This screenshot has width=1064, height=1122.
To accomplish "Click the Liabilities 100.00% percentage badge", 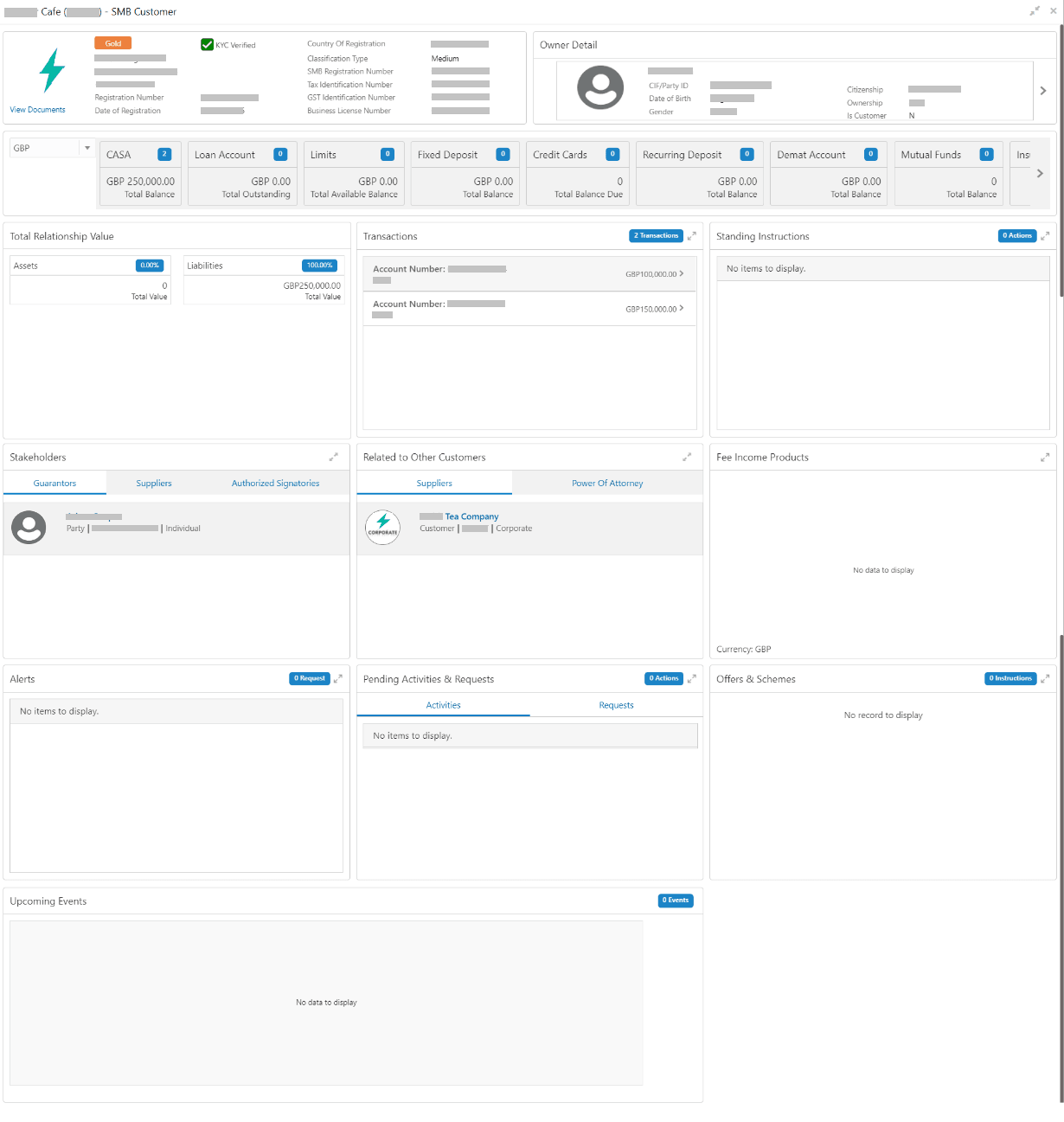I will [x=319, y=266].
